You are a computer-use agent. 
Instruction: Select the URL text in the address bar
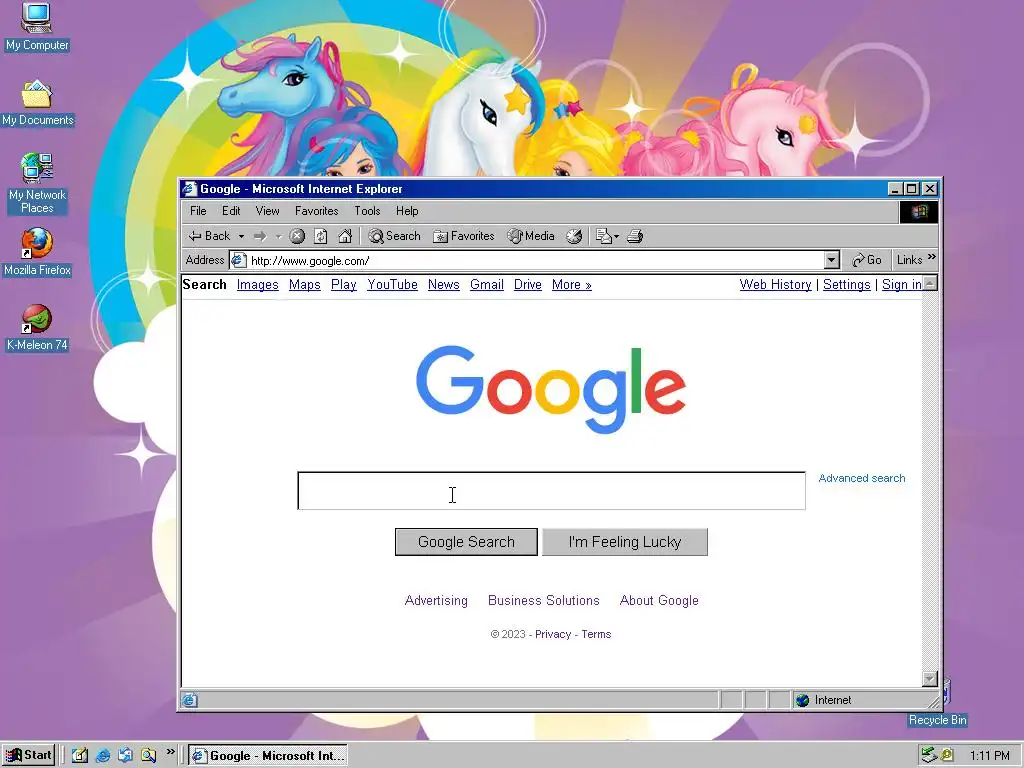[x=310, y=261]
